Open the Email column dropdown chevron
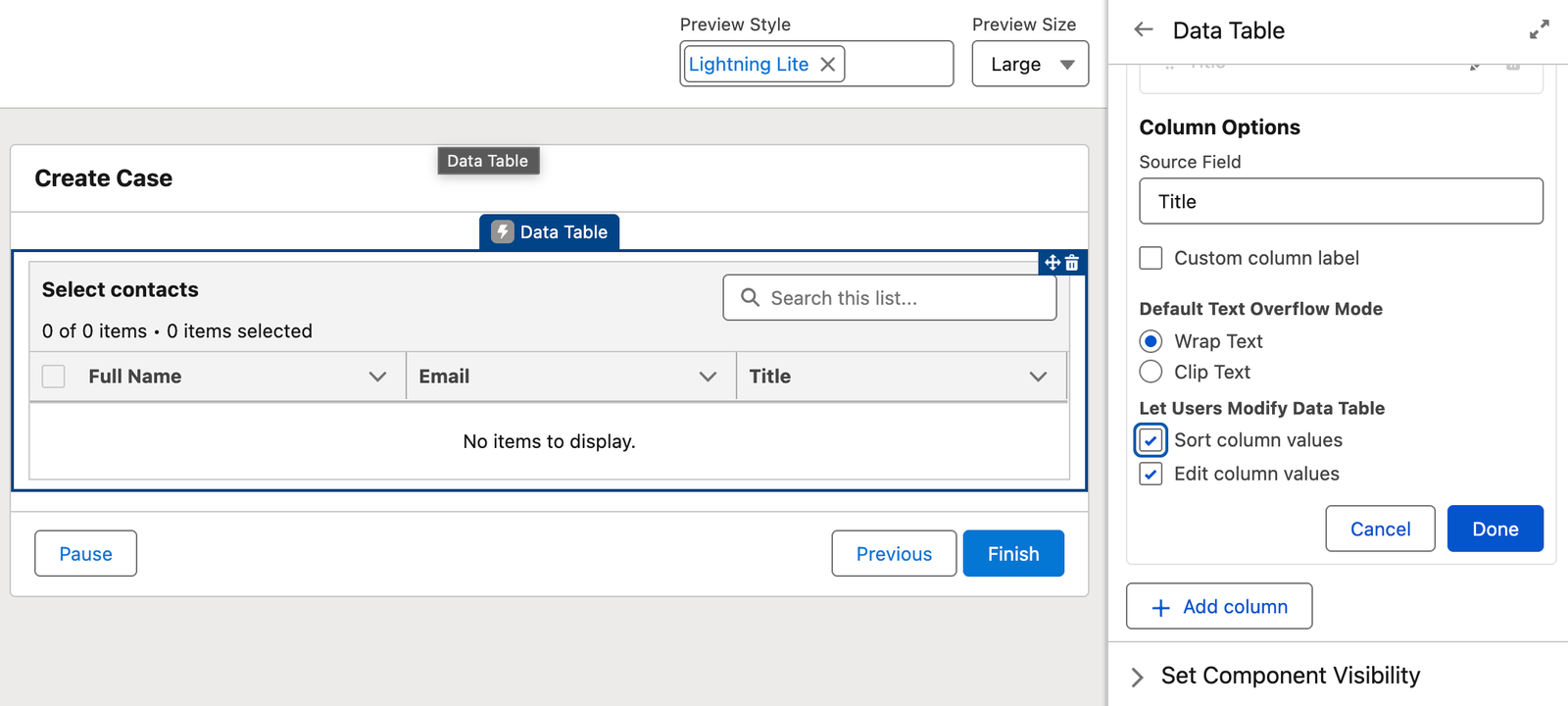 [x=708, y=377]
